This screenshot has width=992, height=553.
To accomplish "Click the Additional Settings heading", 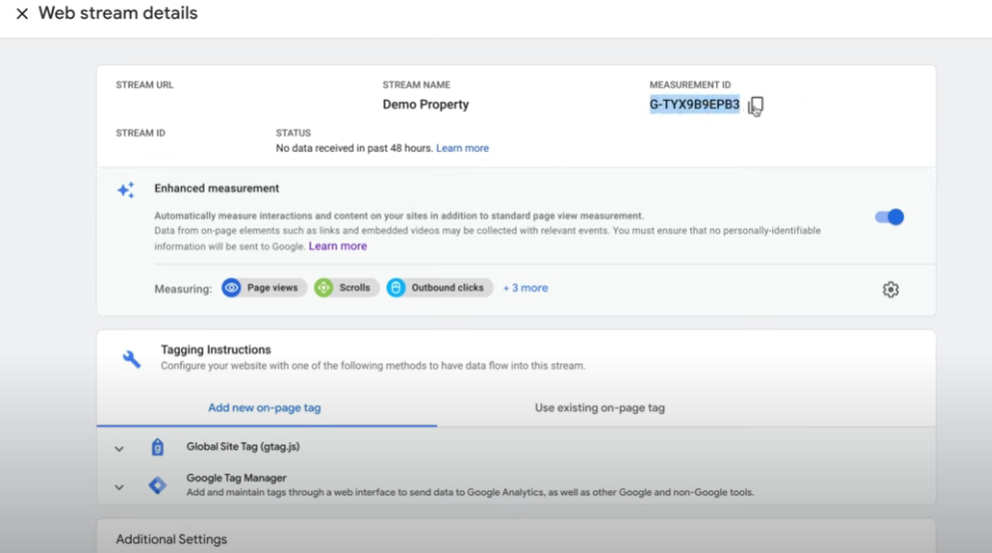I will click(x=171, y=539).
